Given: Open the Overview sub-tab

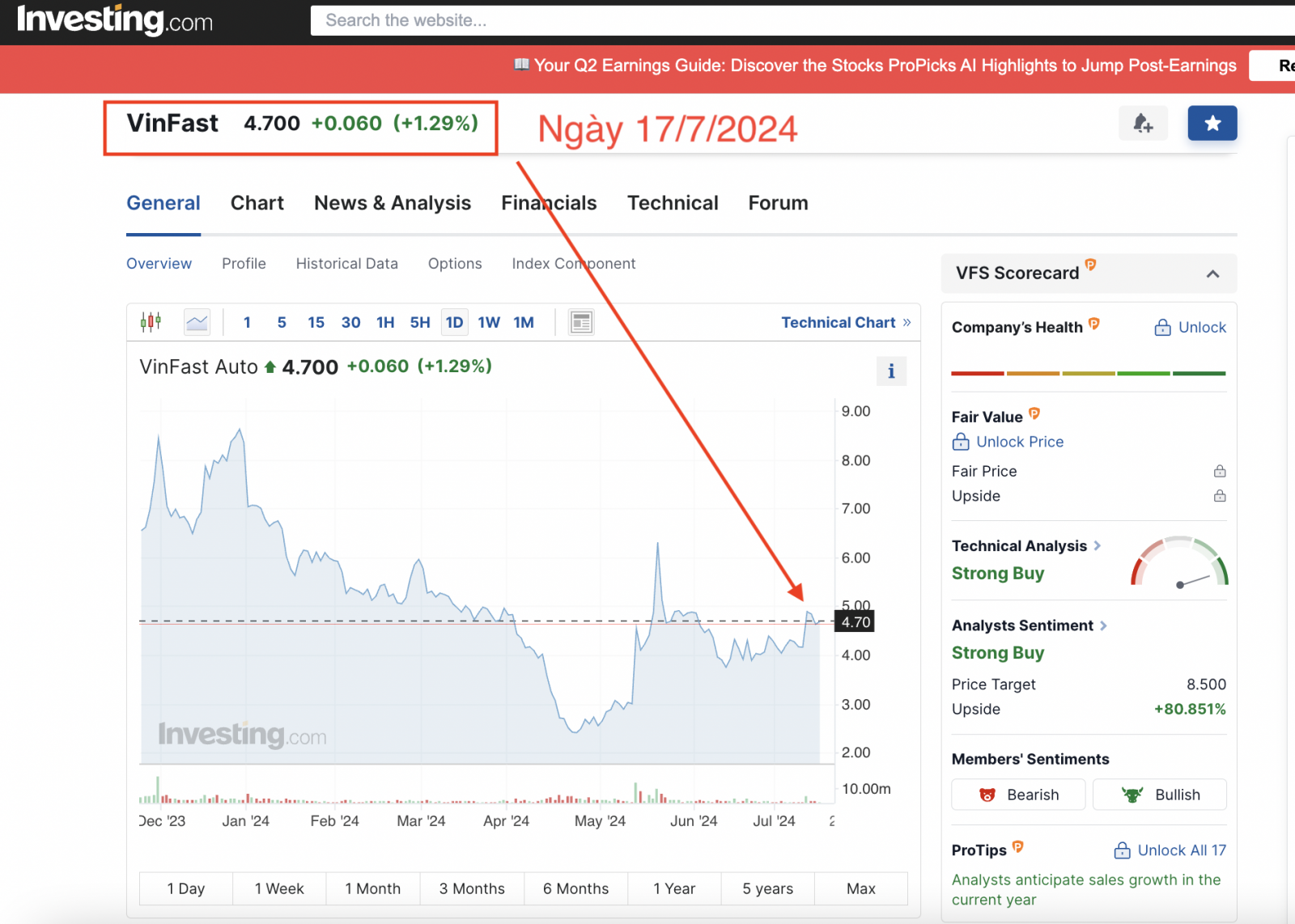Looking at the screenshot, I should coord(159,264).
